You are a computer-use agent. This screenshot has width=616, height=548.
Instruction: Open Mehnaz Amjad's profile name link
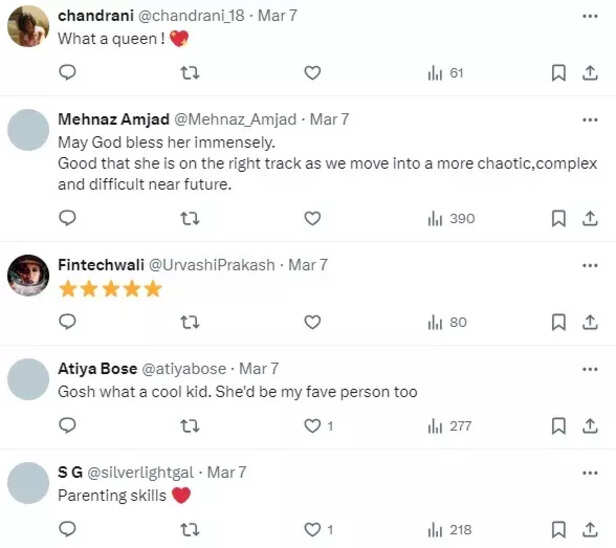[111, 119]
